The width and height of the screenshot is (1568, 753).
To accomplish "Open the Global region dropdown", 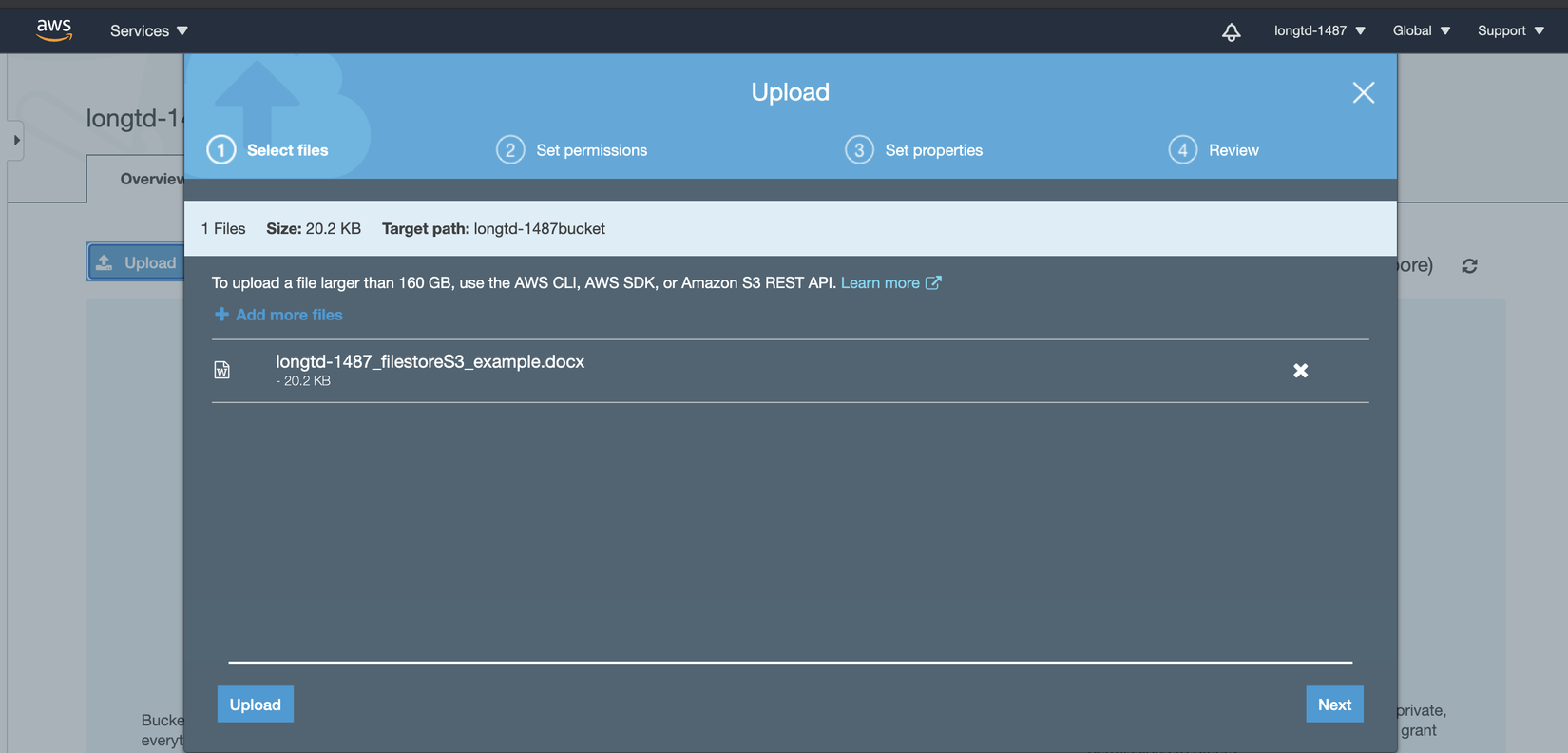I will (1422, 31).
